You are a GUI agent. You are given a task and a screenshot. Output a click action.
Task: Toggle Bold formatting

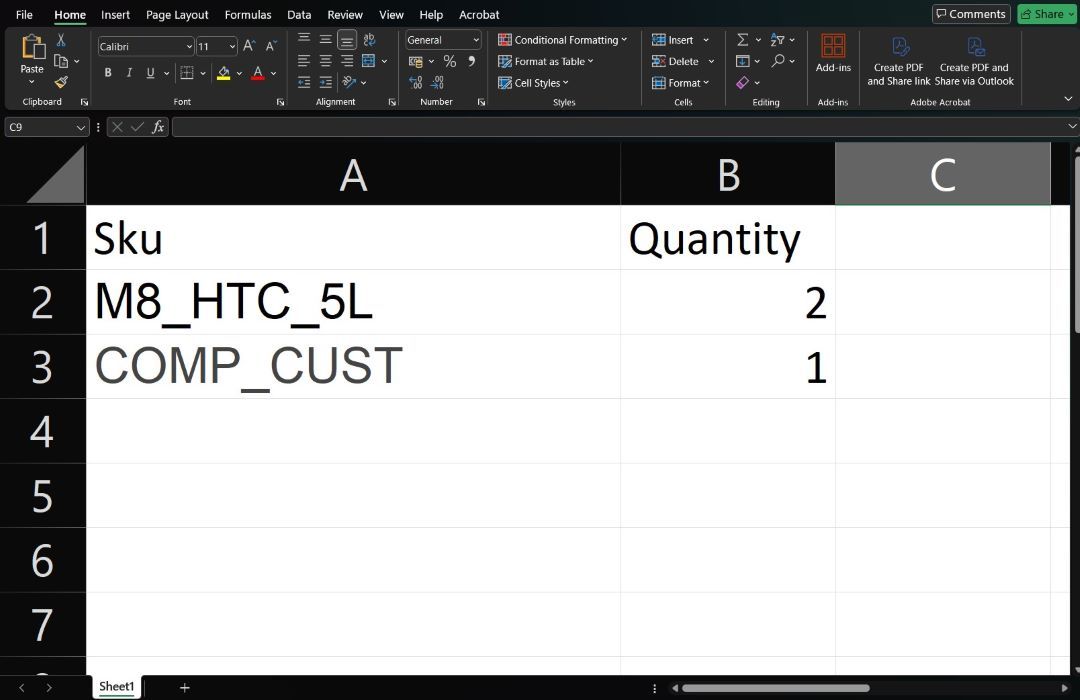point(108,72)
